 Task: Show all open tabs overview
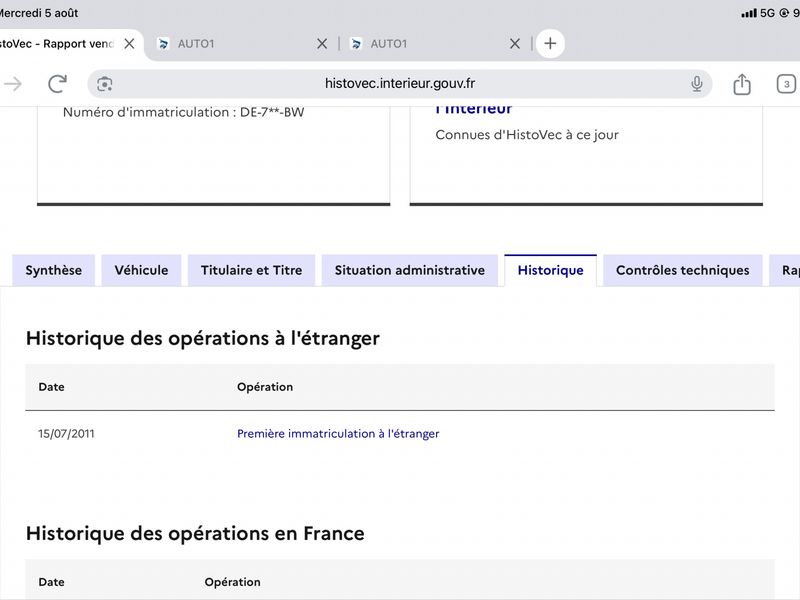point(786,84)
